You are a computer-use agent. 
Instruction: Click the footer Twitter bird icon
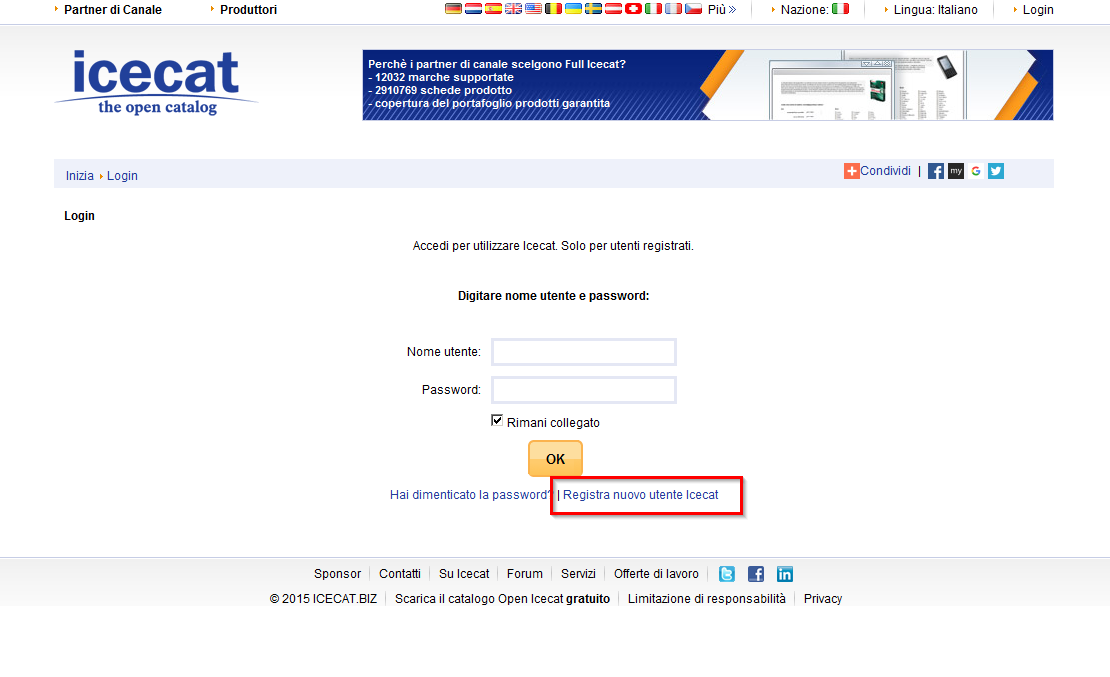(727, 574)
